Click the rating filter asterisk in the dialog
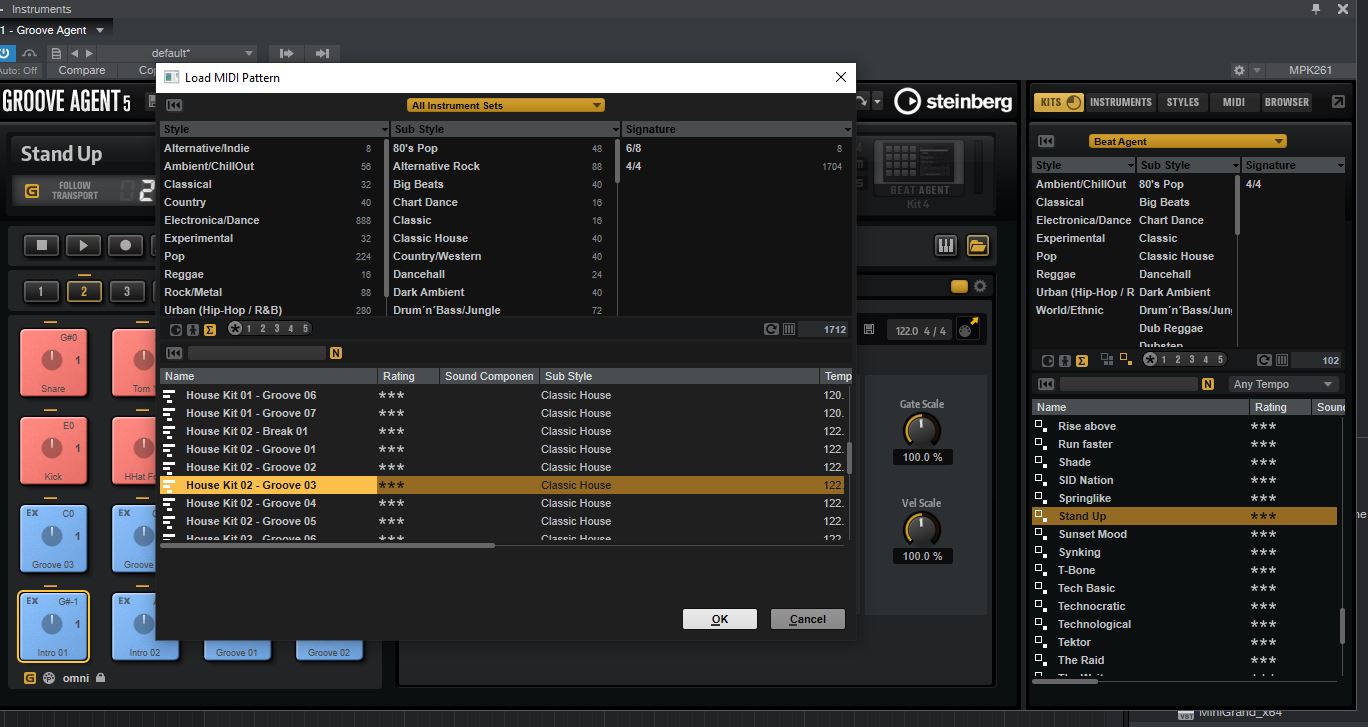 coord(235,329)
